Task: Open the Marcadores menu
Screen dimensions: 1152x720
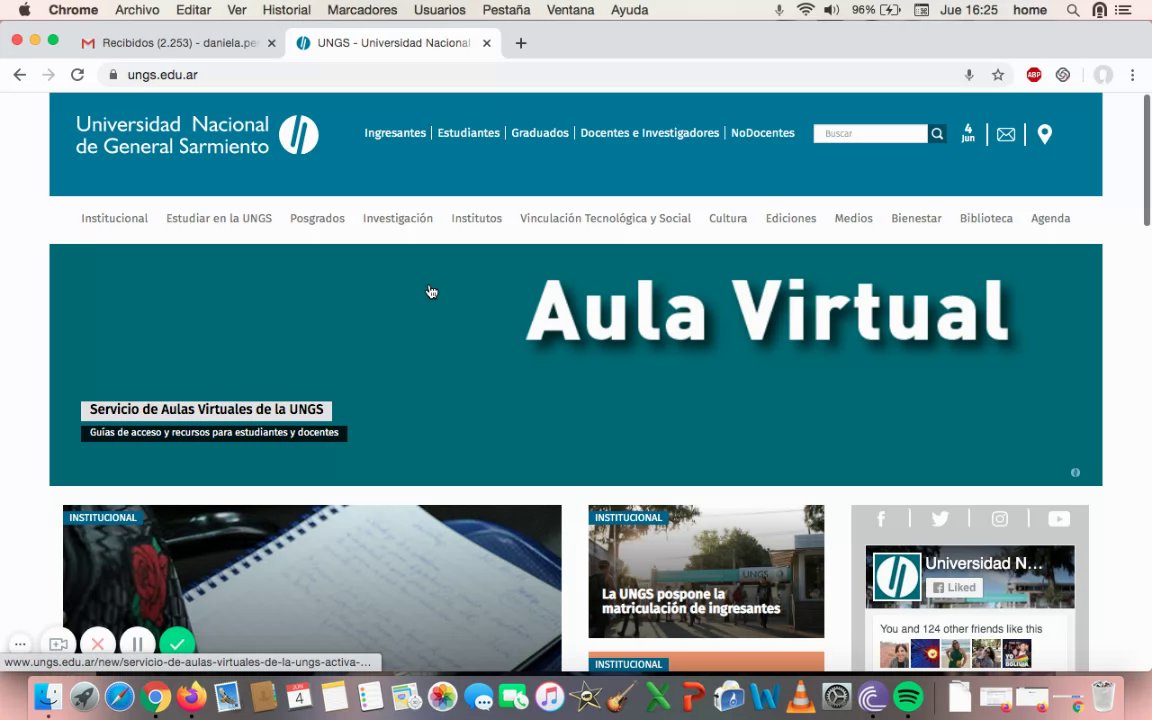Action: tap(362, 10)
